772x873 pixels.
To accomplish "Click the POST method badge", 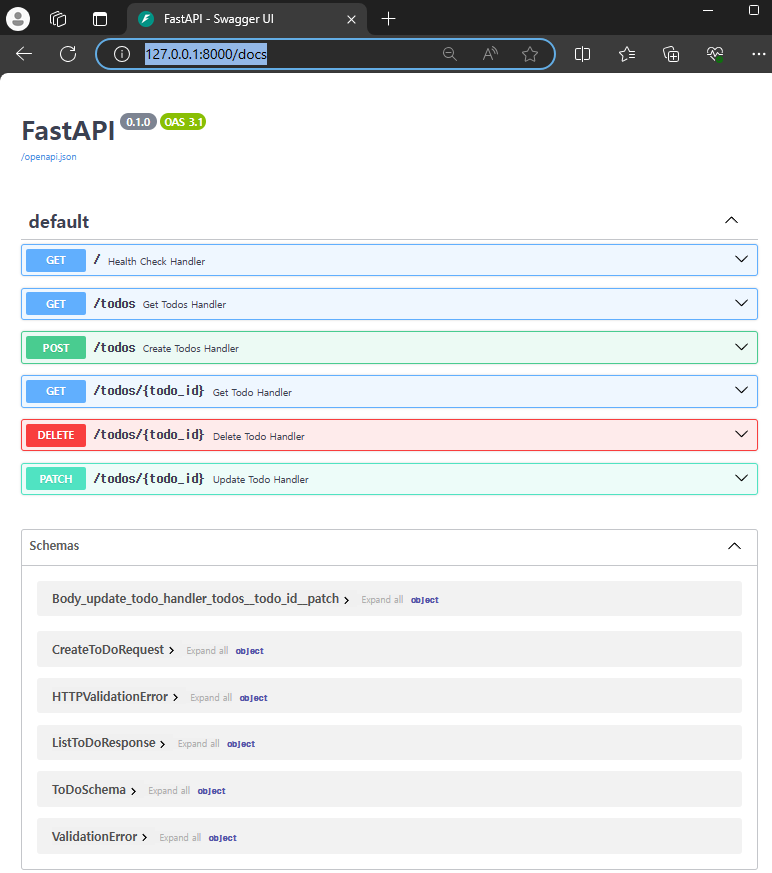I will tap(56, 348).
